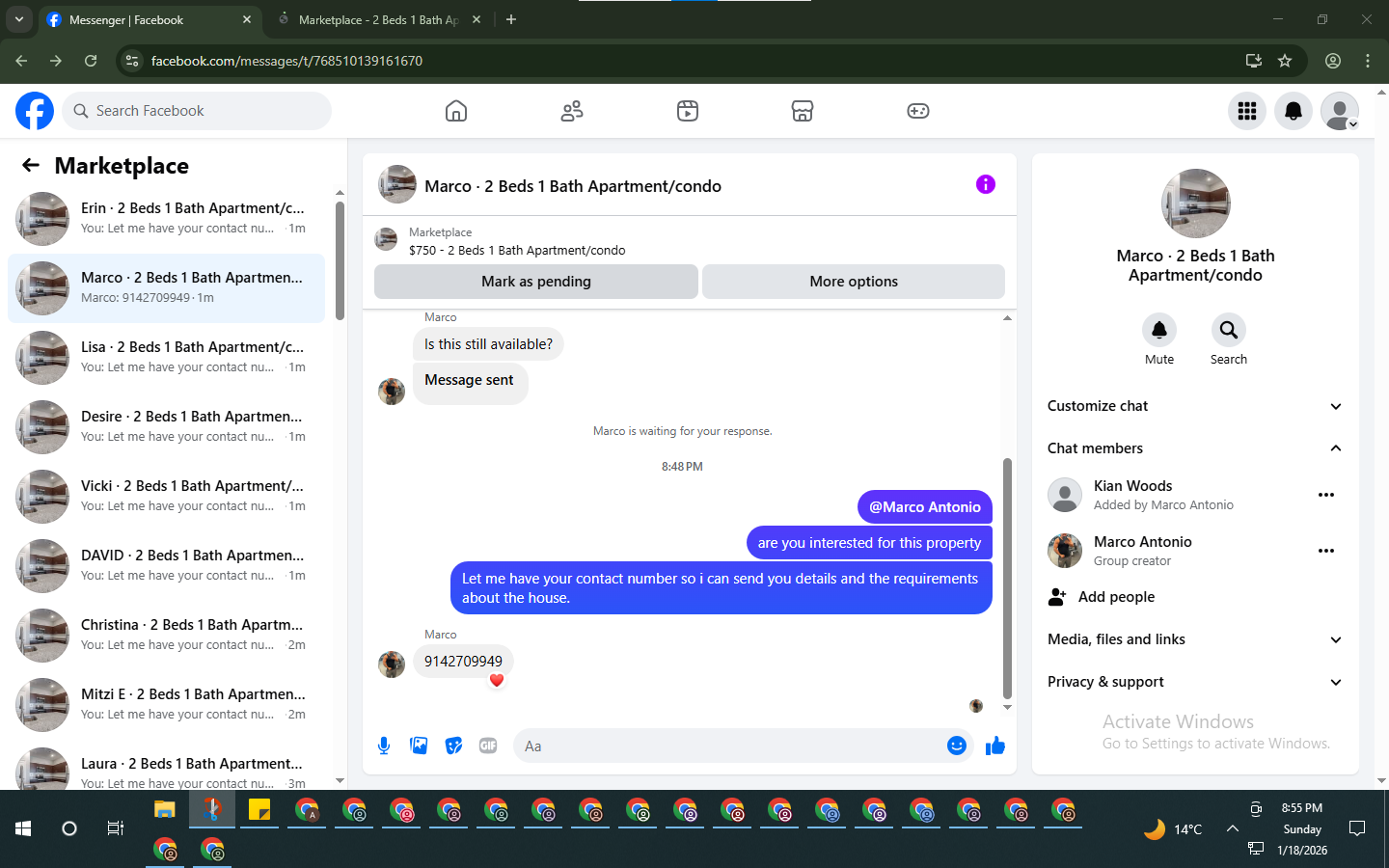Screen dimensions: 1389x868
Task: Open Lisa's apartment conversation
Action: coord(166,358)
